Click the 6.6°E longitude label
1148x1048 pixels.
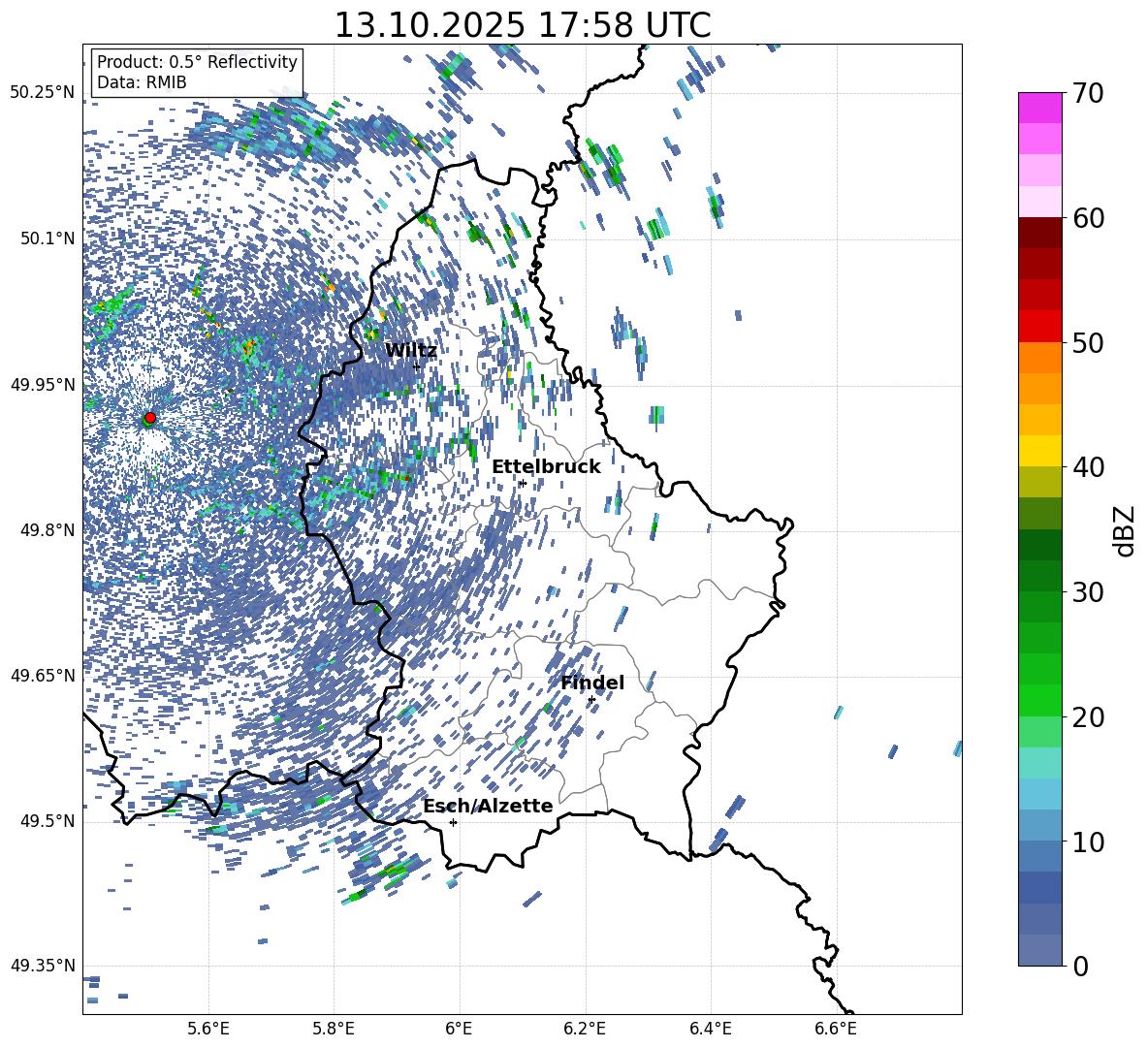coord(836,1029)
